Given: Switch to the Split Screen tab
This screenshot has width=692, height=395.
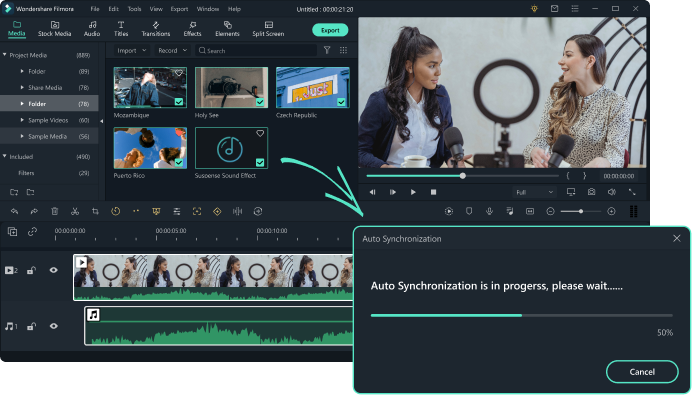Looking at the screenshot, I should 268,29.
